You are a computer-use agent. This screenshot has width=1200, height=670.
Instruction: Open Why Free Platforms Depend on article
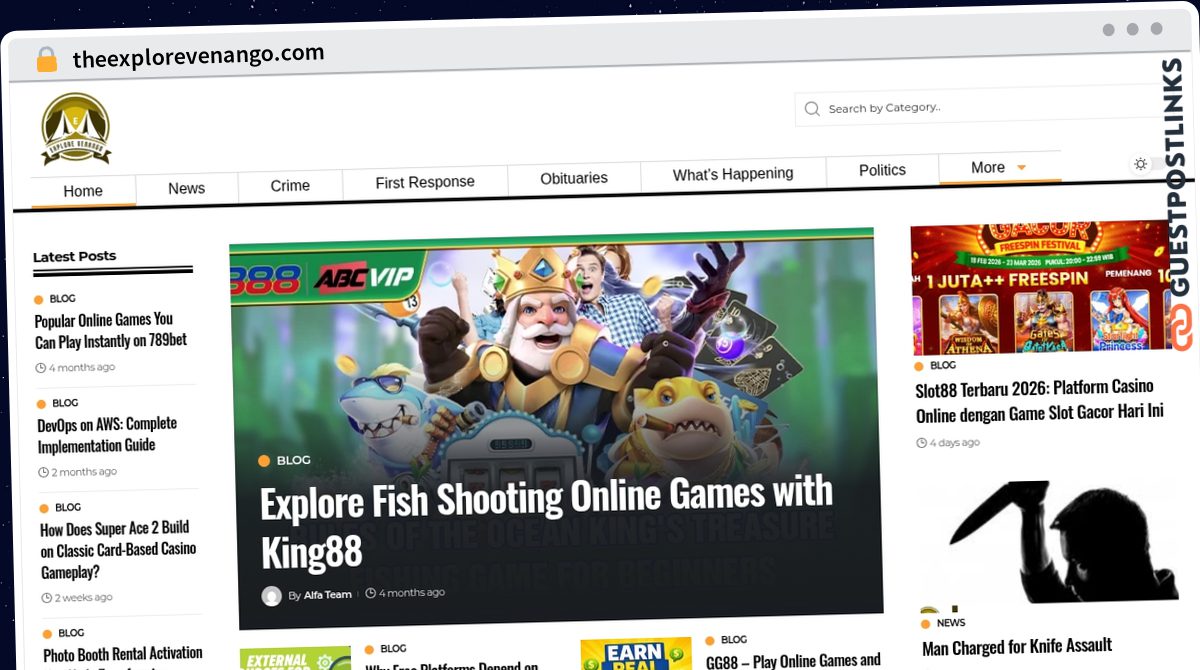tap(452, 665)
